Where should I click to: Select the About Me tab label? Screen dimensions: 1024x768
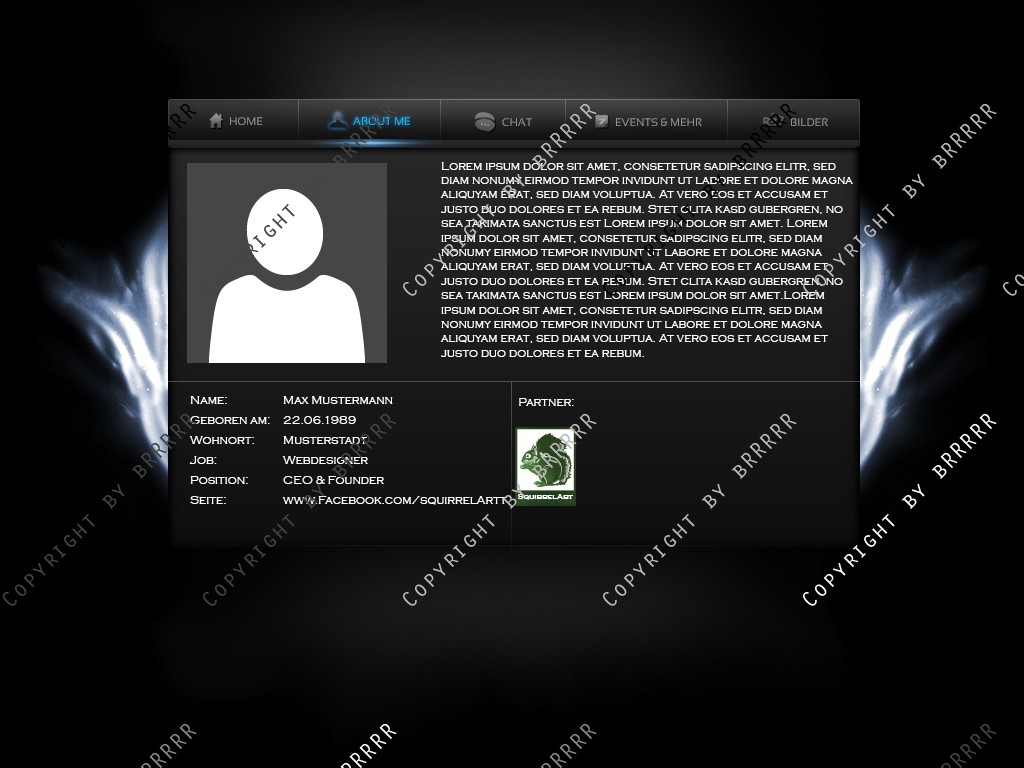[382, 122]
